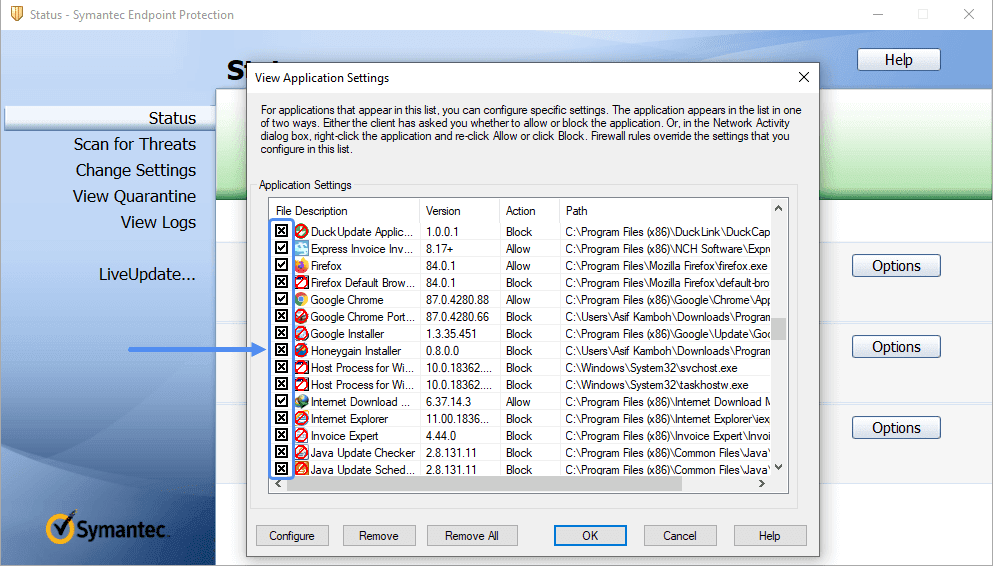Screen dimensions: 993x566
Task: Click the list's scroll down arrow
Action: (x=778, y=468)
